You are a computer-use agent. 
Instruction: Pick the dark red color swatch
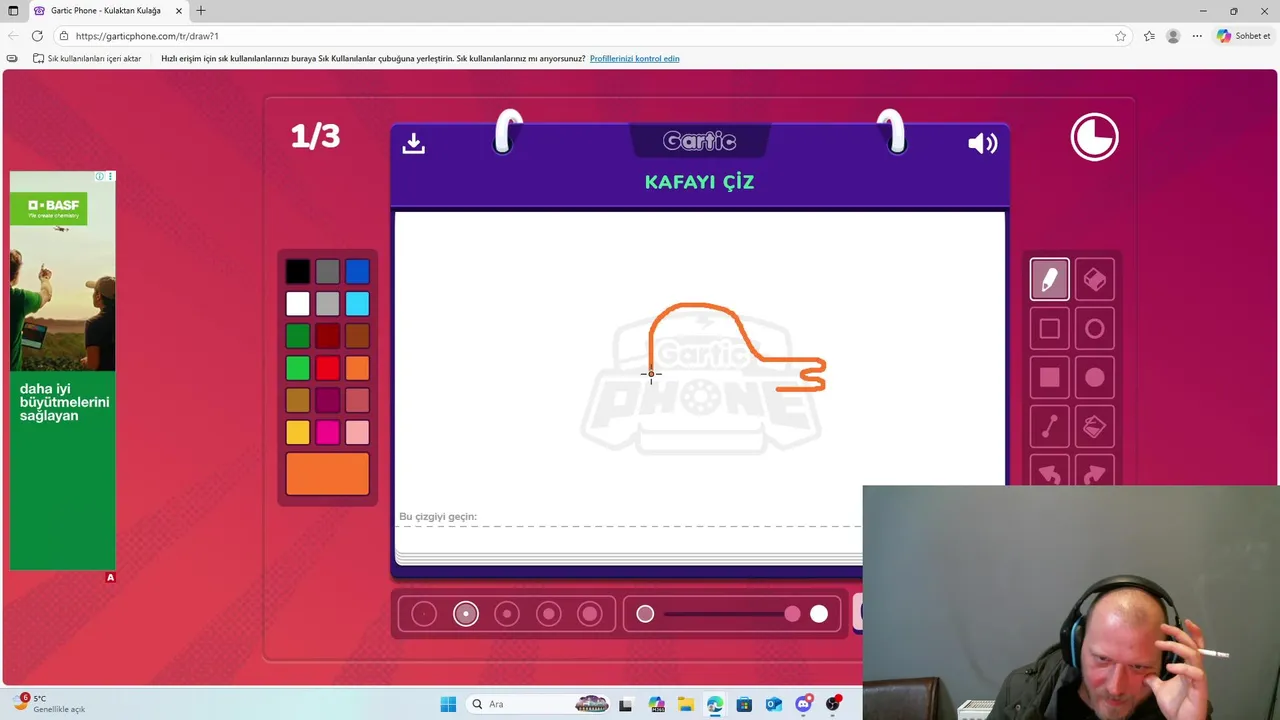point(328,336)
